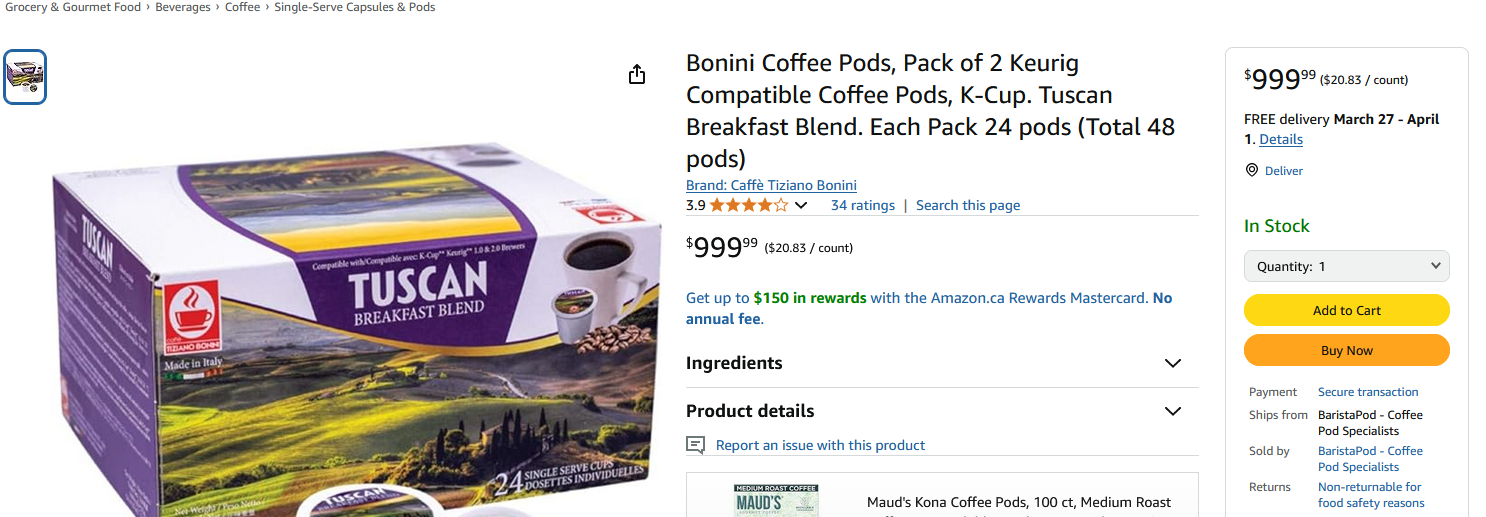Screen dimensions: 1486x517
Task: Click the orange star rating icons
Action: click(x=749, y=205)
